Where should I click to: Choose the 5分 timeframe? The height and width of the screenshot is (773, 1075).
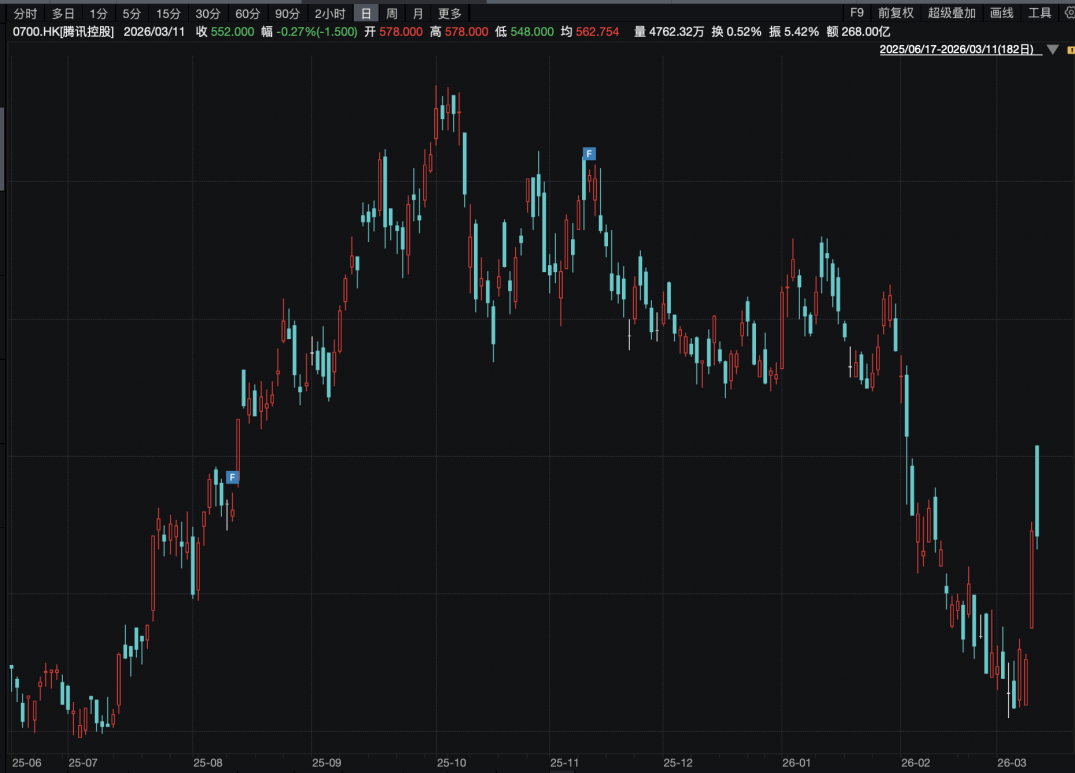[132, 13]
